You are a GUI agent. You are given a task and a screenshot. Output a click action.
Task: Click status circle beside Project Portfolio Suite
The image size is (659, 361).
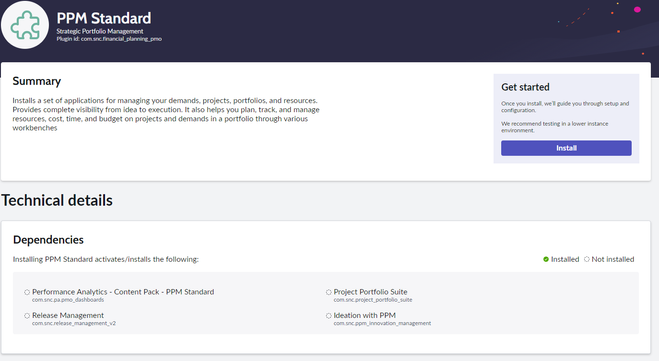click(x=329, y=292)
